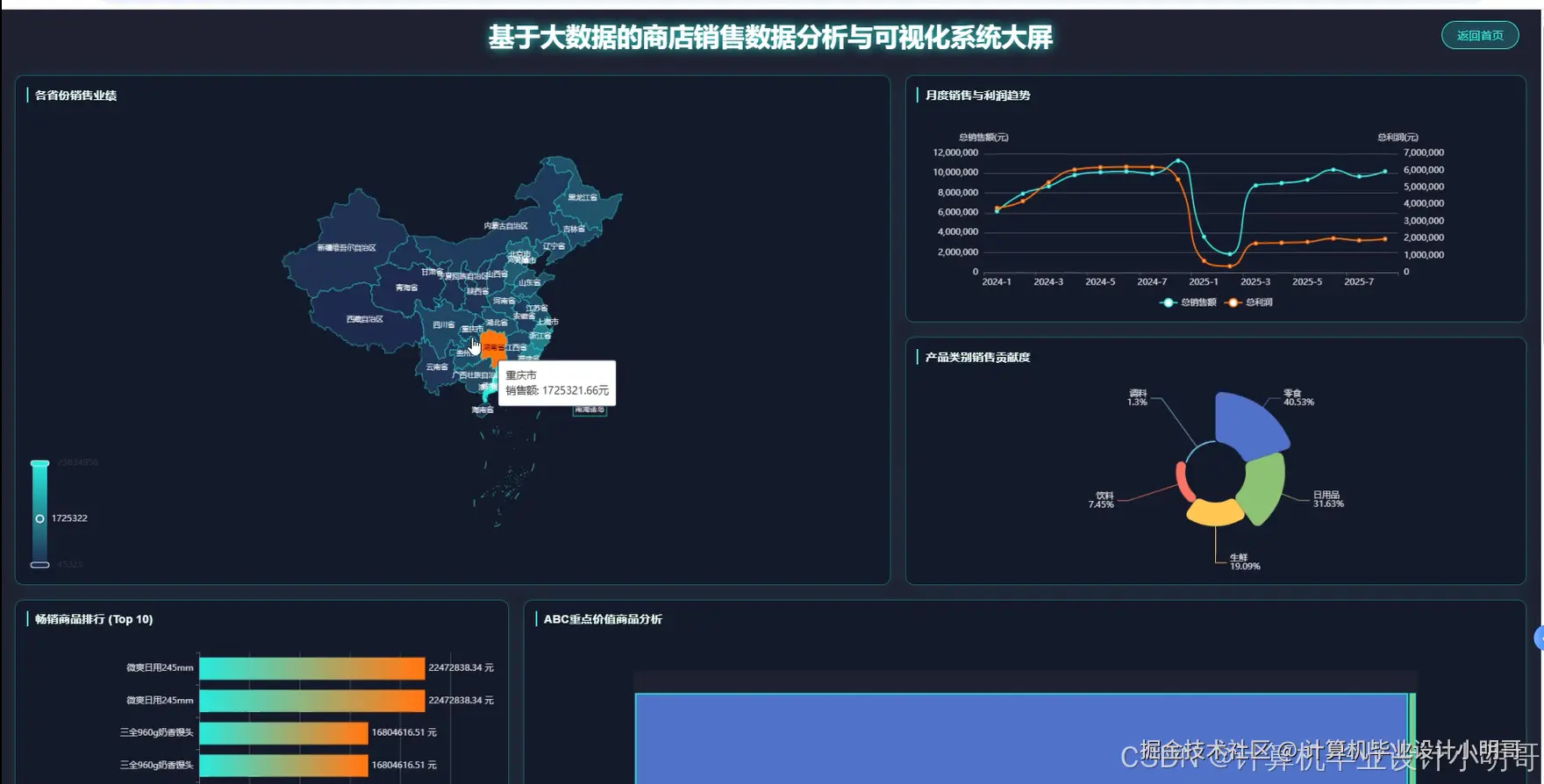The height and width of the screenshot is (784, 1544).
Task: Click the lowest 总销售额 data point in early 2025
Action: 1230,254
